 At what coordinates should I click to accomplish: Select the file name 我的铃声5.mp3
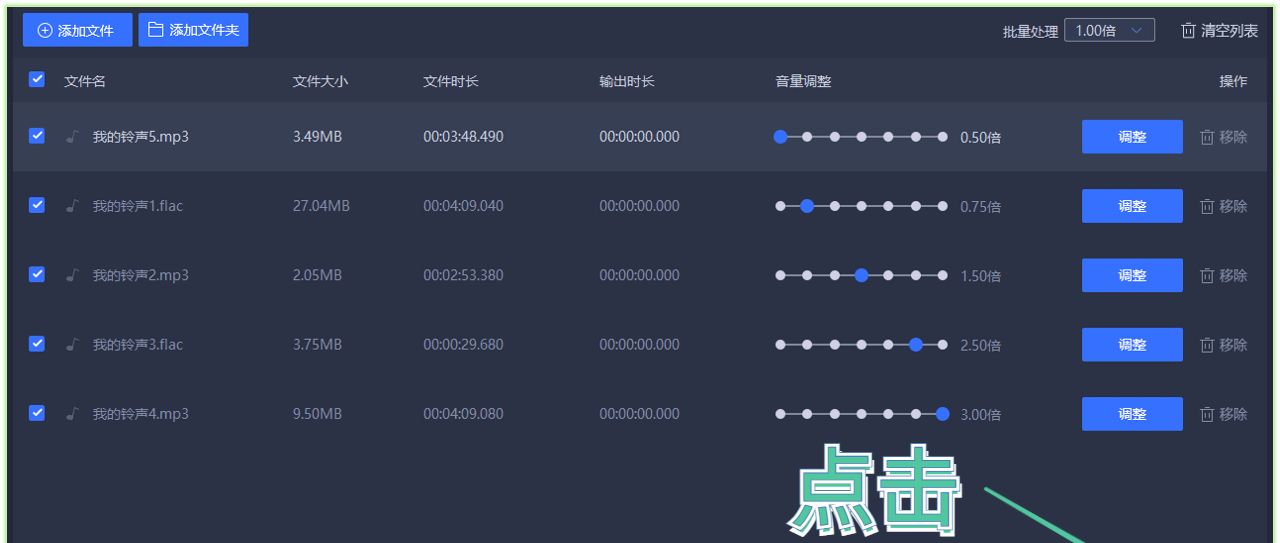[141, 137]
